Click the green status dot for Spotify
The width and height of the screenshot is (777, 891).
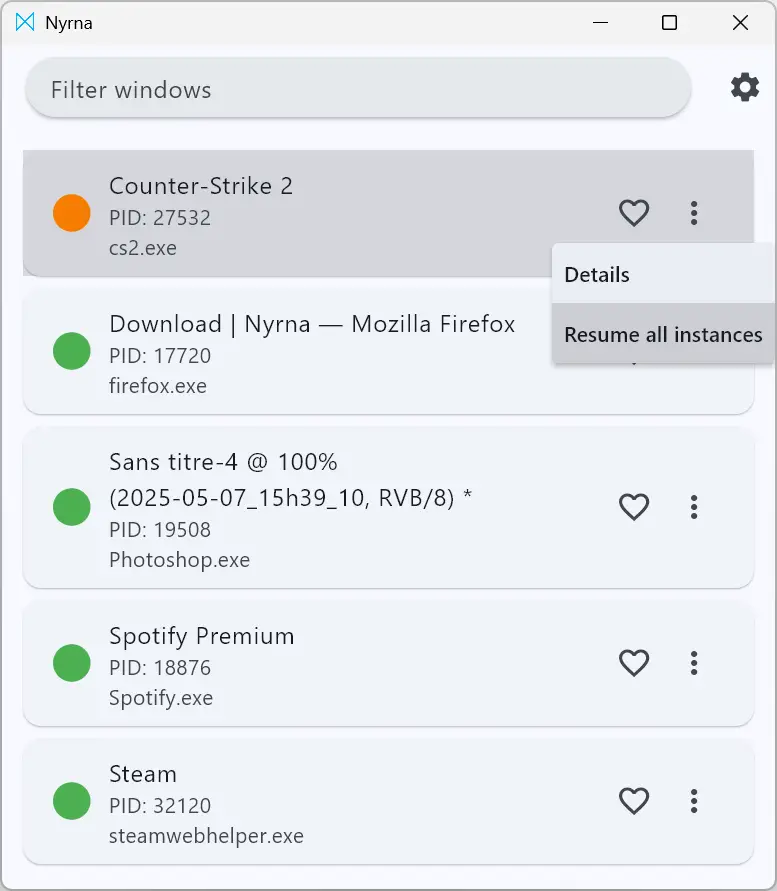pyautogui.click(x=72, y=663)
